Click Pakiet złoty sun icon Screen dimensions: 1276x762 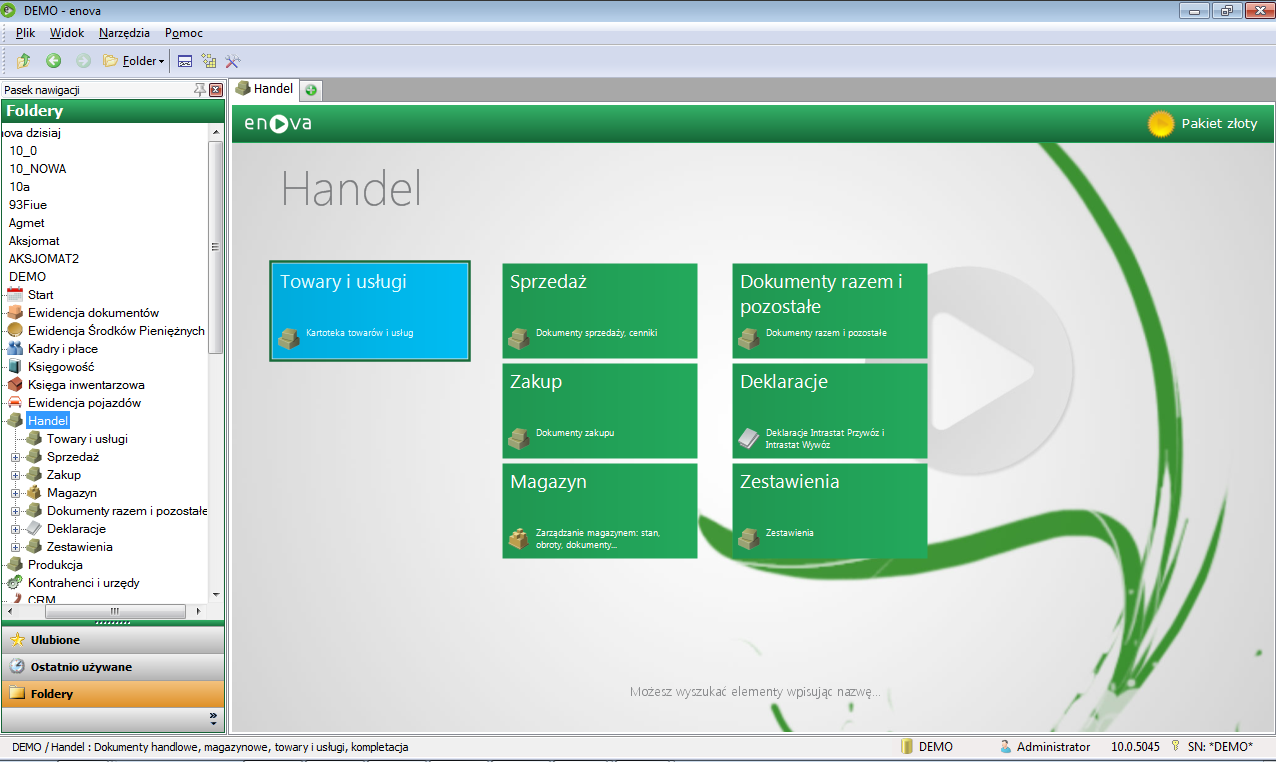1160,124
